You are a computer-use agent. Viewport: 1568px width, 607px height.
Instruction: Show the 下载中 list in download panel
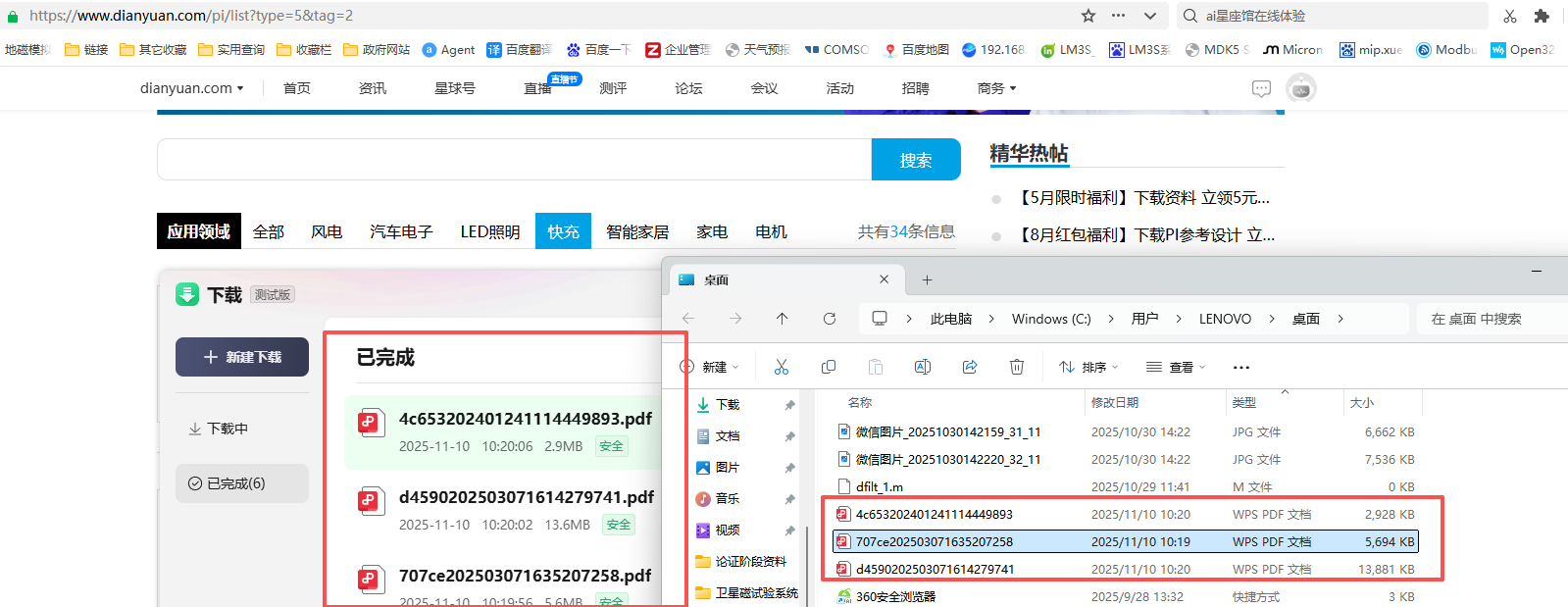click(218, 429)
